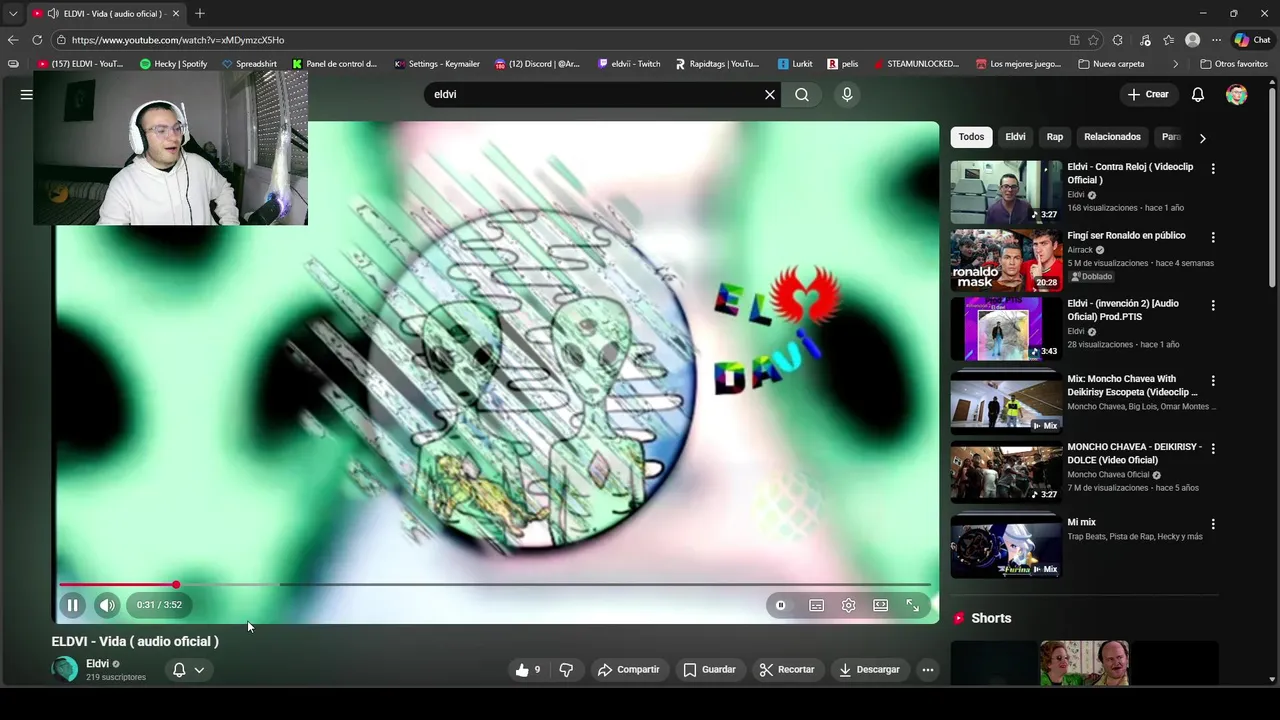This screenshot has width=1280, height=720.
Task: Open options for MONCHO CHAVEA DOLCE video
Action: click(x=1213, y=449)
